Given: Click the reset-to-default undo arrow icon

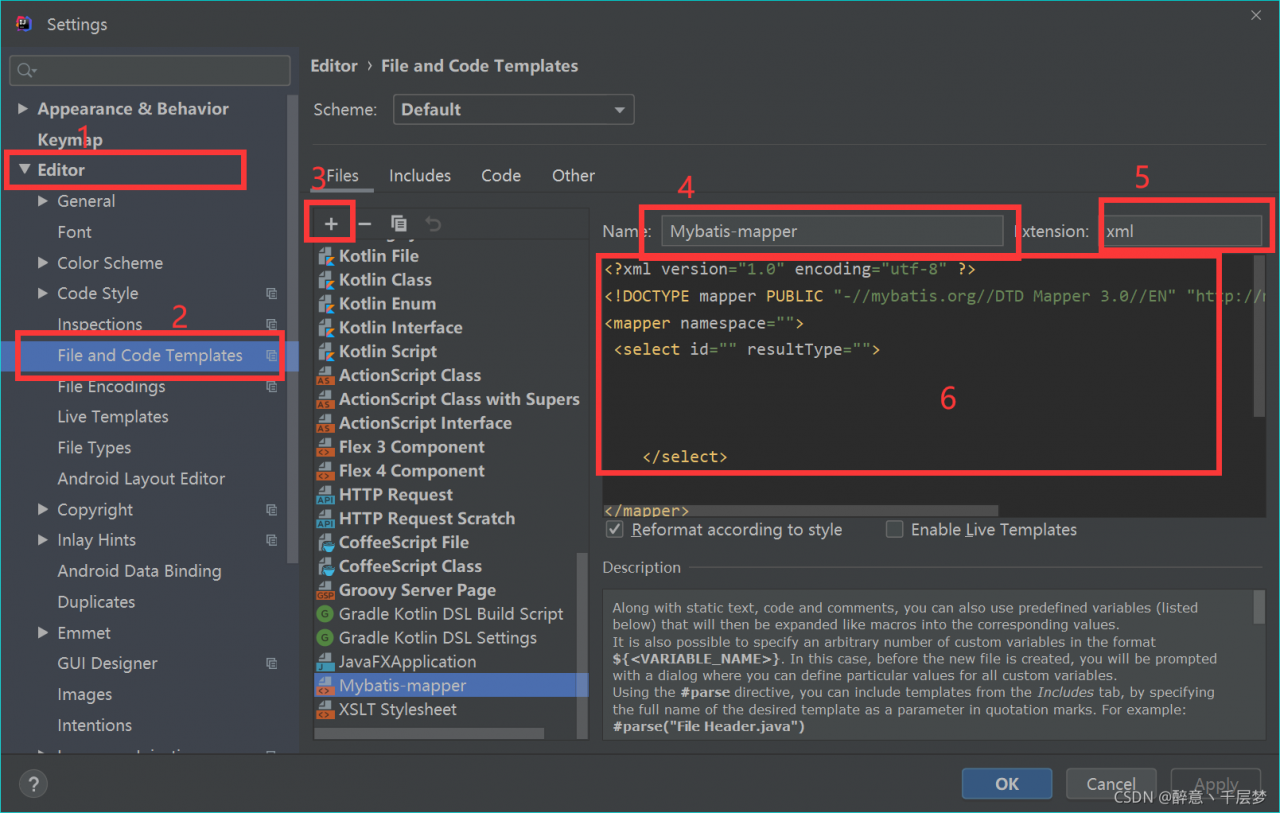Looking at the screenshot, I should (433, 224).
